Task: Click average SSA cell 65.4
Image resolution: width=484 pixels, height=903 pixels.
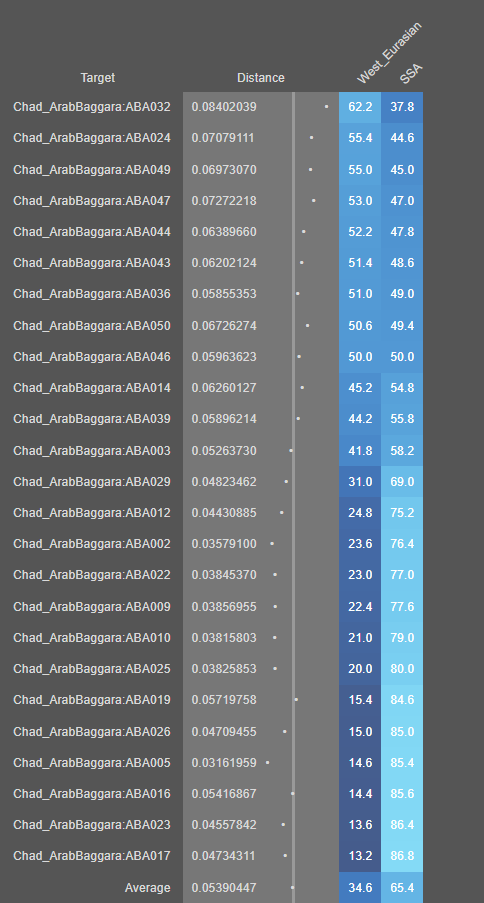Action: coord(402,888)
